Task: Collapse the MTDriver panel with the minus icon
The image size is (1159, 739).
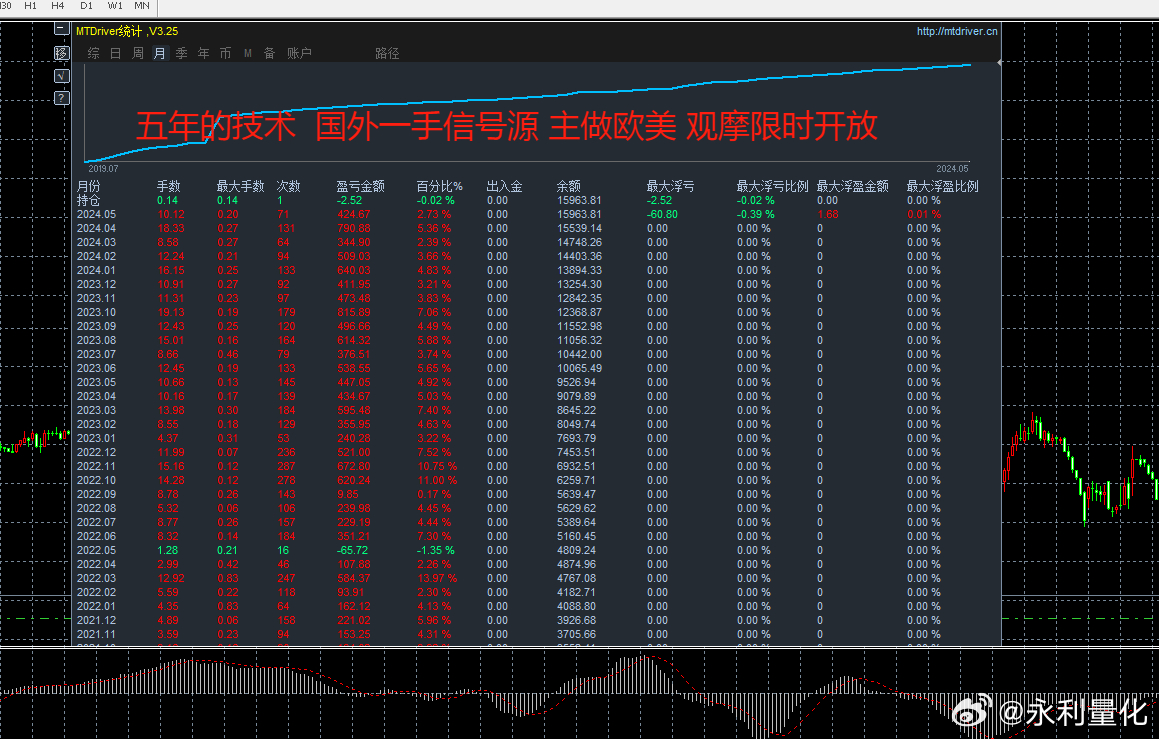Action: (x=62, y=29)
